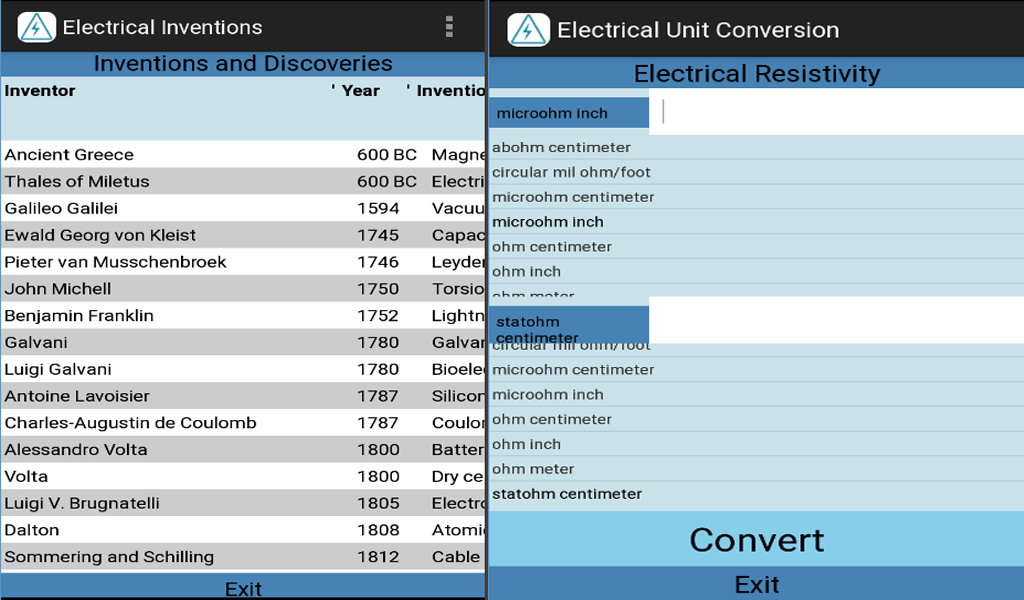
Task: Click the Inventor column header
Action: (x=40, y=90)
